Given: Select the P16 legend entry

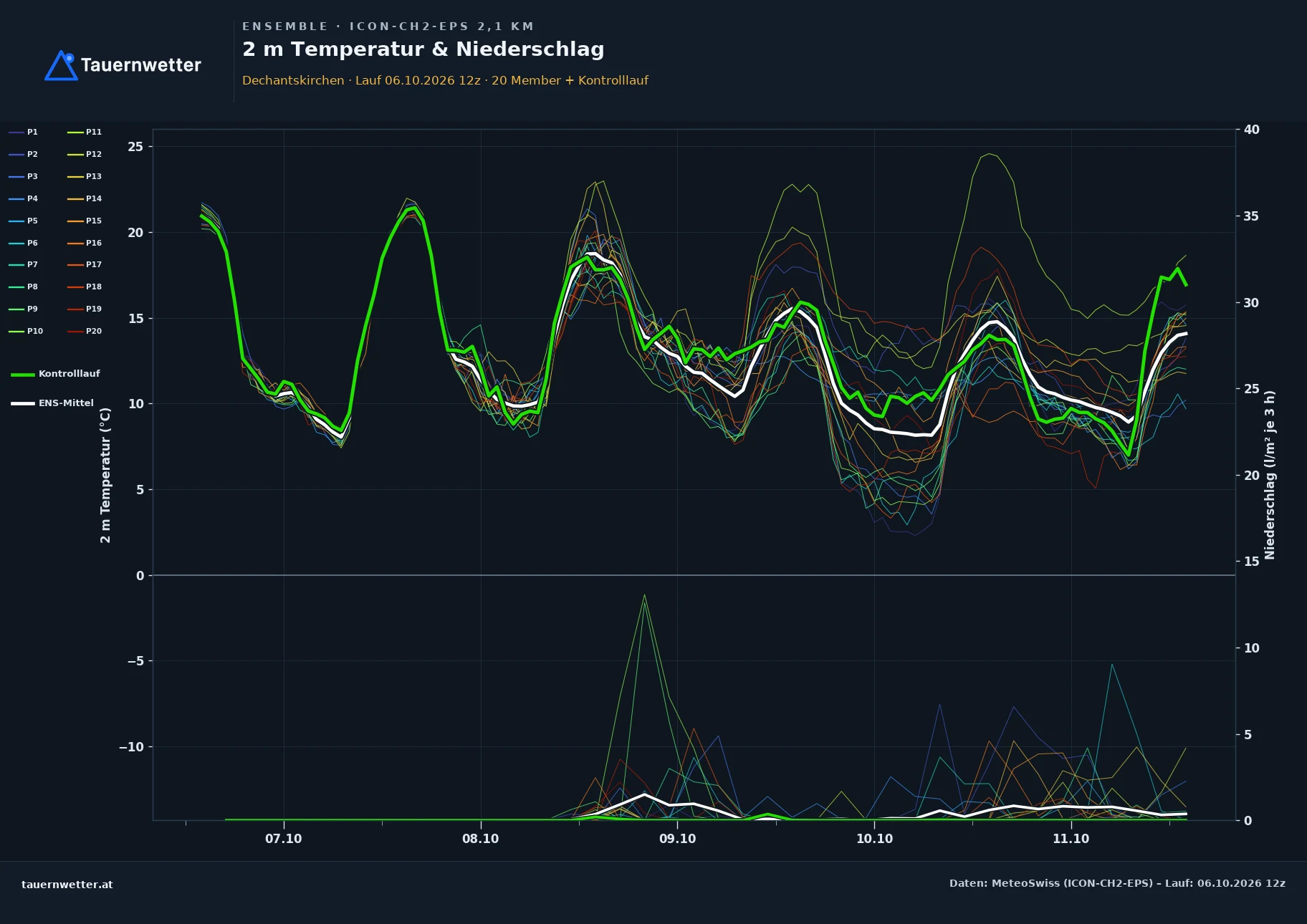Looking at the screenshot, I should pos(85,243).
